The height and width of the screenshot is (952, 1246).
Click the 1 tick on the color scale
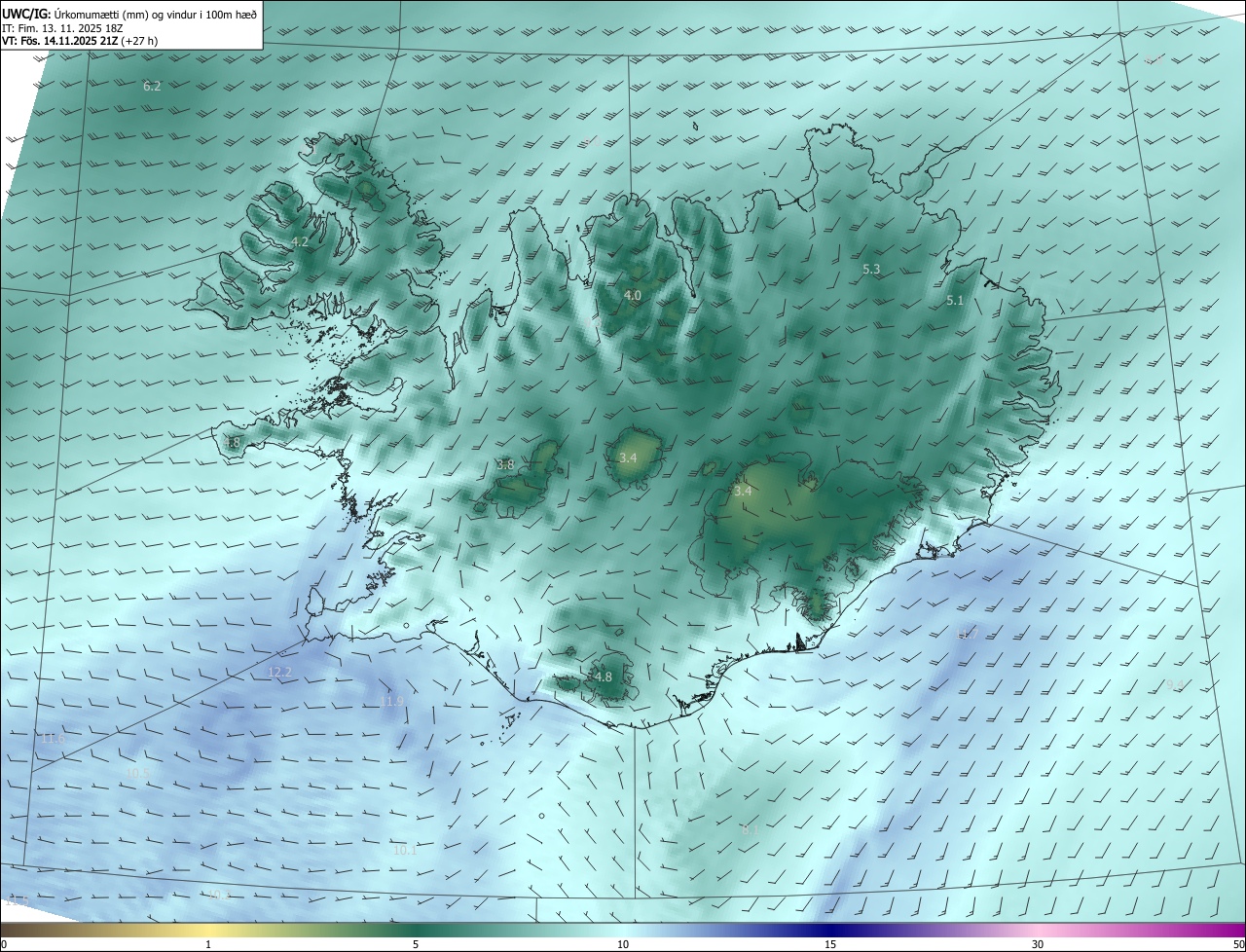[208, 944]
